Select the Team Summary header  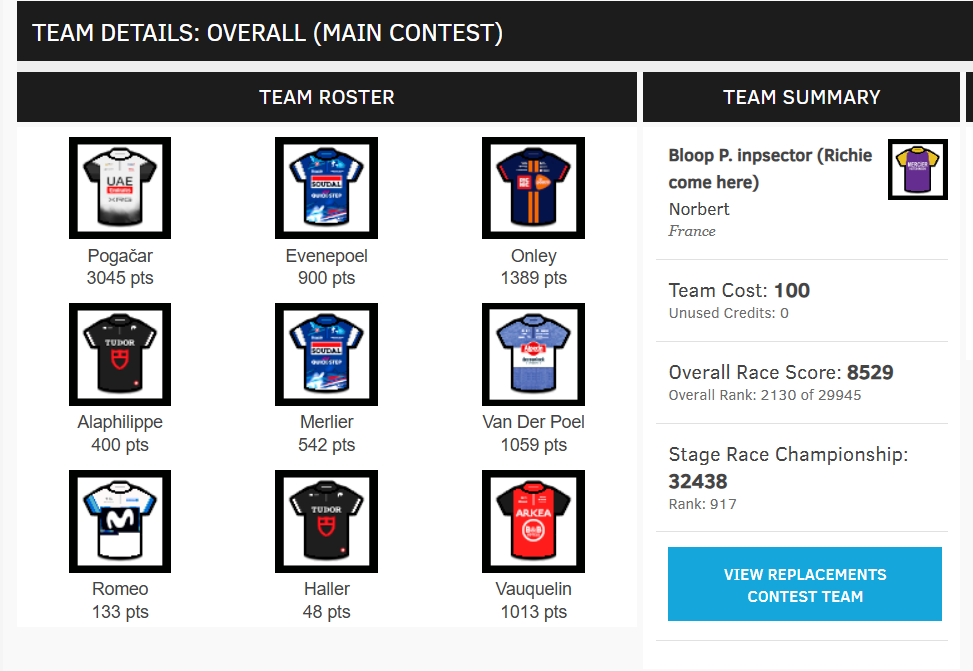pos(801,97)
